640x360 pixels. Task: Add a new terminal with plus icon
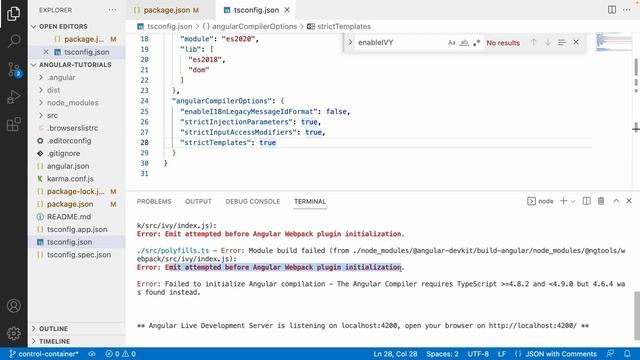click(563, 201)
